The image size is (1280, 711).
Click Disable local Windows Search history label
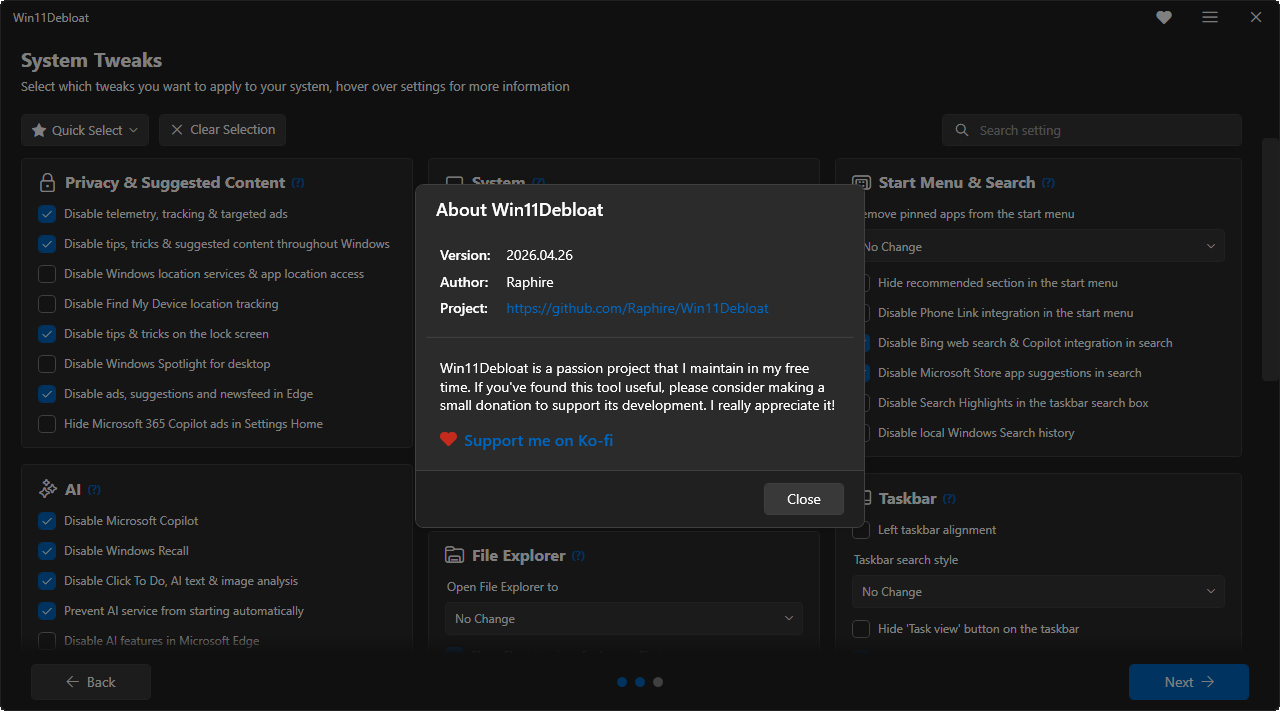(976, 433)
